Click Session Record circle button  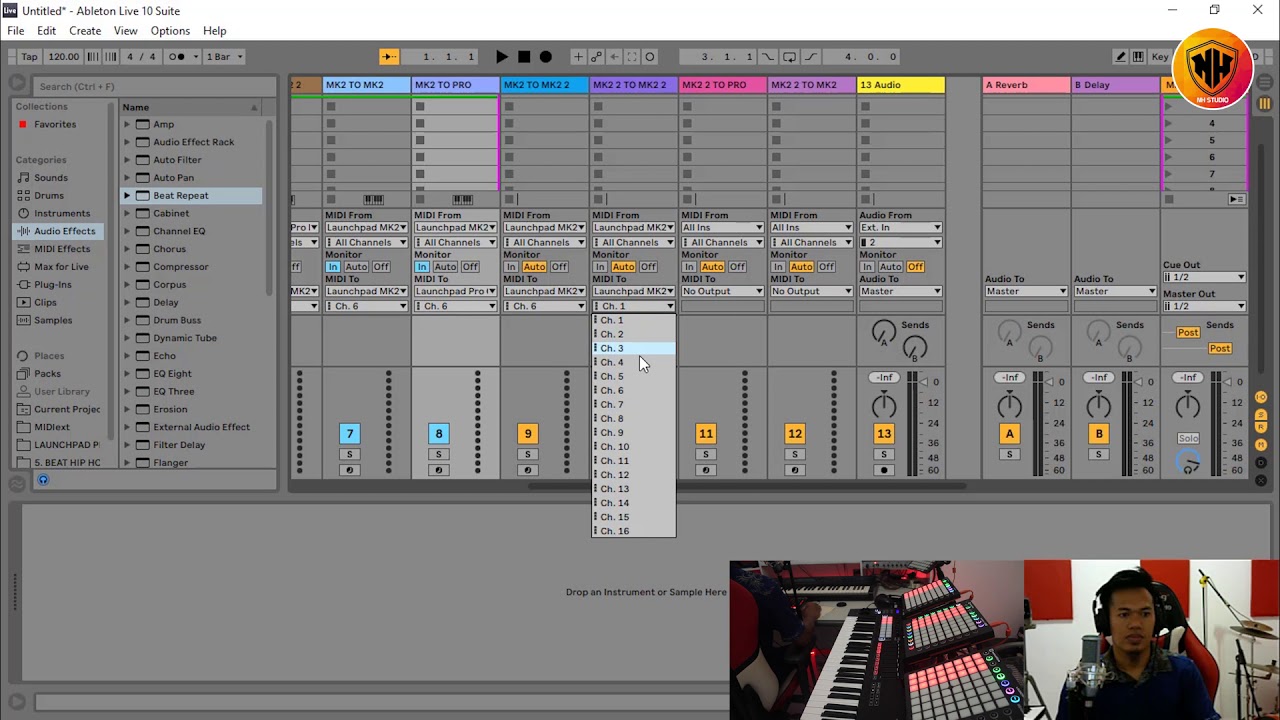coord(650,57)
